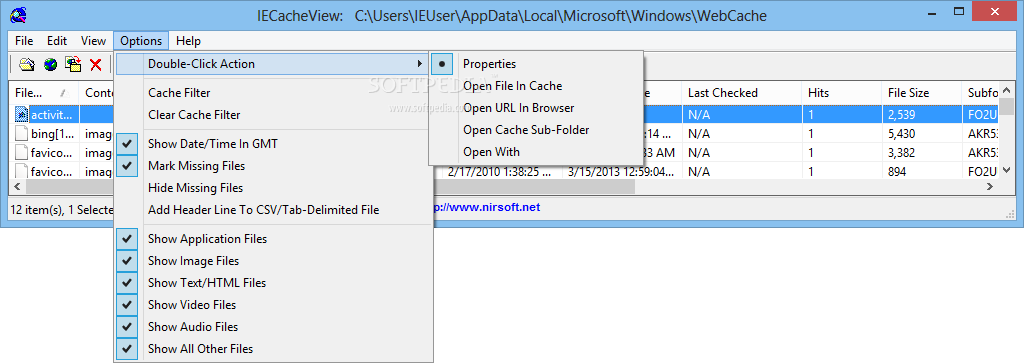The width and height of the screenshot is (1024, 363).
Task: Click the horizontal scrollbar right arrow
Action: [990, 187]
